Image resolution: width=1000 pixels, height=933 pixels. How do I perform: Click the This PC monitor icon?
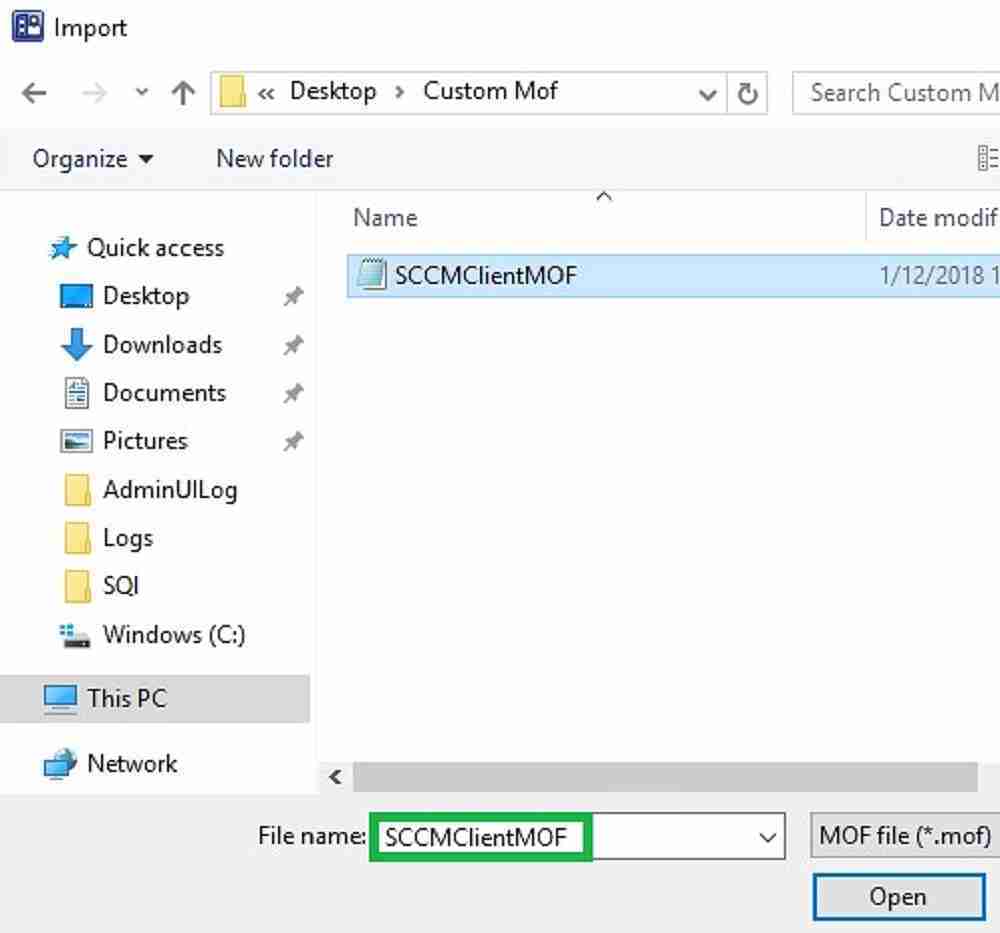(61, 699)
